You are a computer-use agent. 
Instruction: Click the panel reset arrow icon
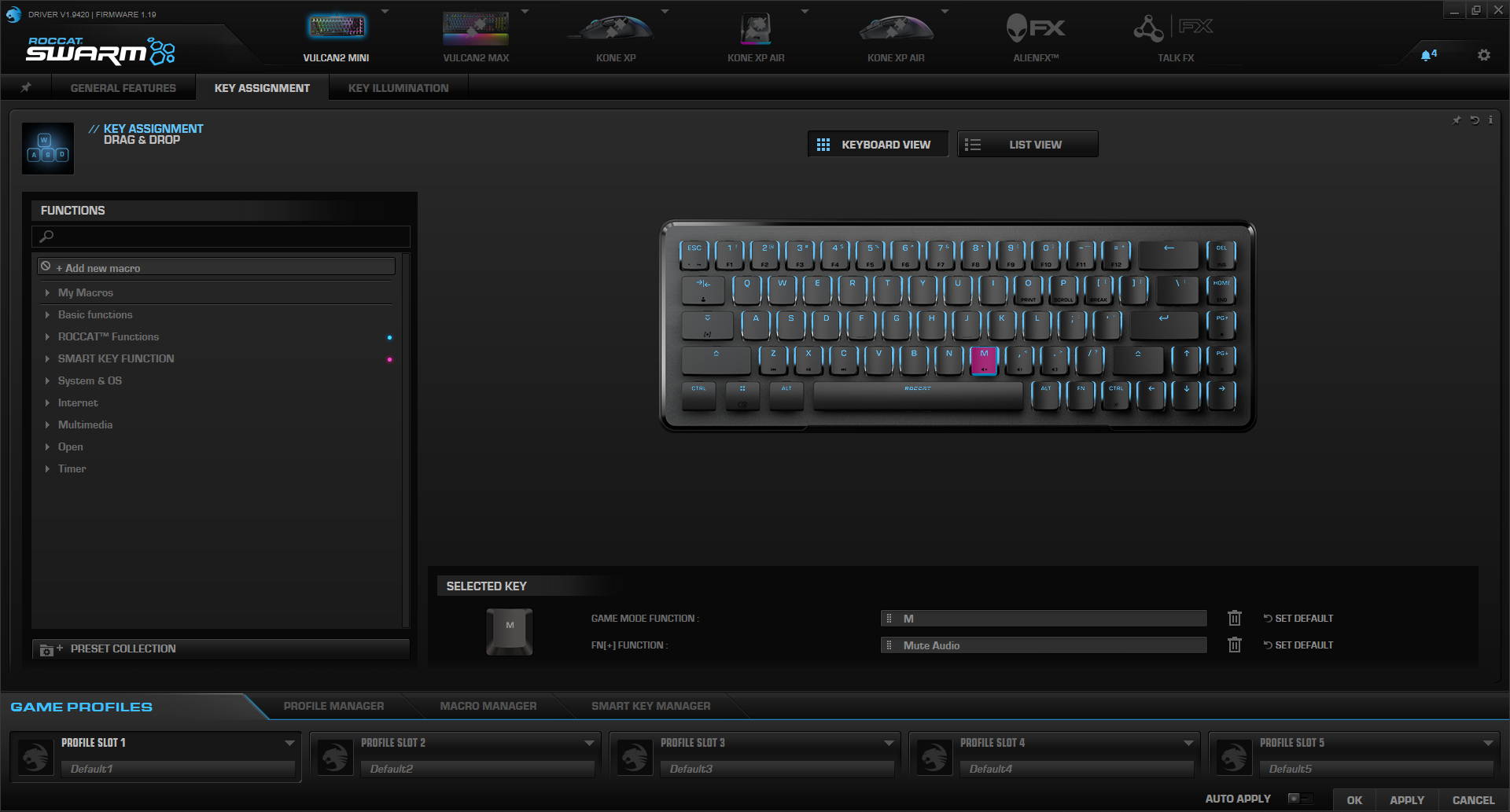(1475, 120)
